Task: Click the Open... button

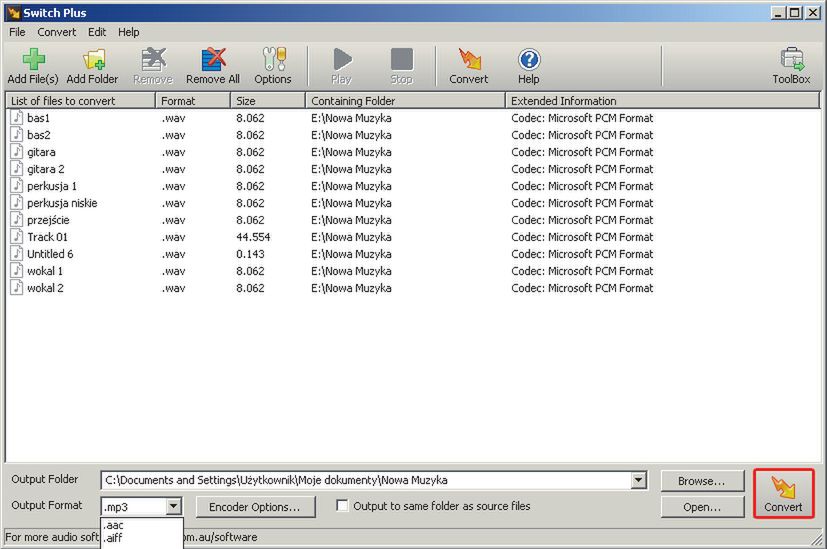Action: click(x=702, y=507)
